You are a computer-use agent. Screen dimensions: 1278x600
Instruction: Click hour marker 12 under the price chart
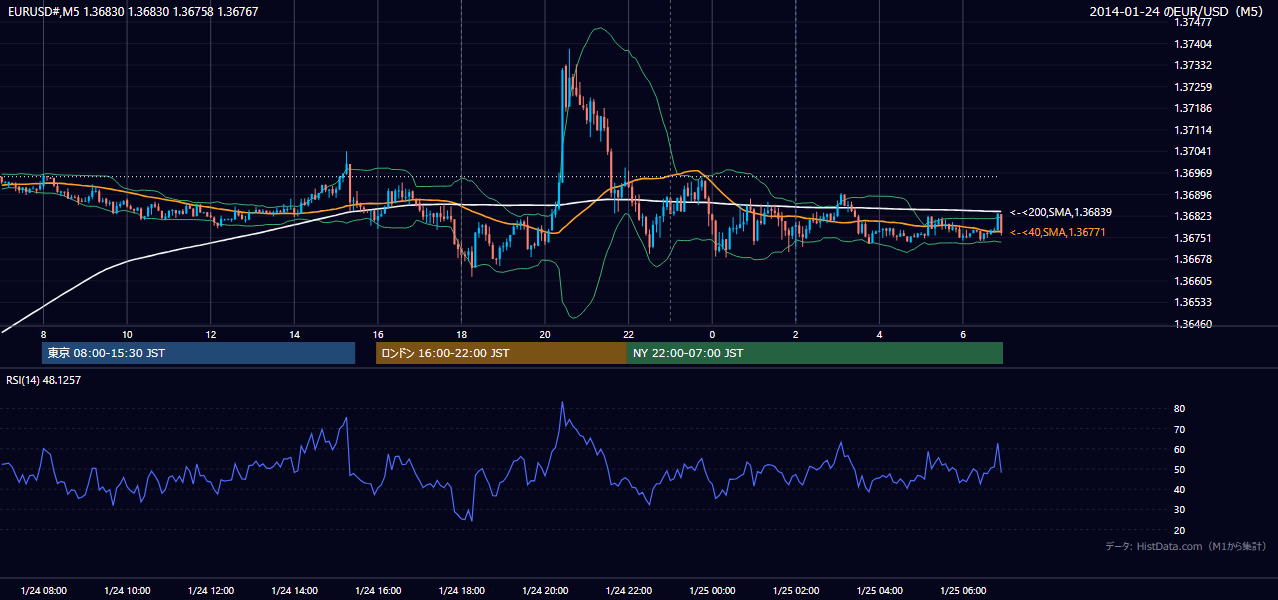pos(211,333)
